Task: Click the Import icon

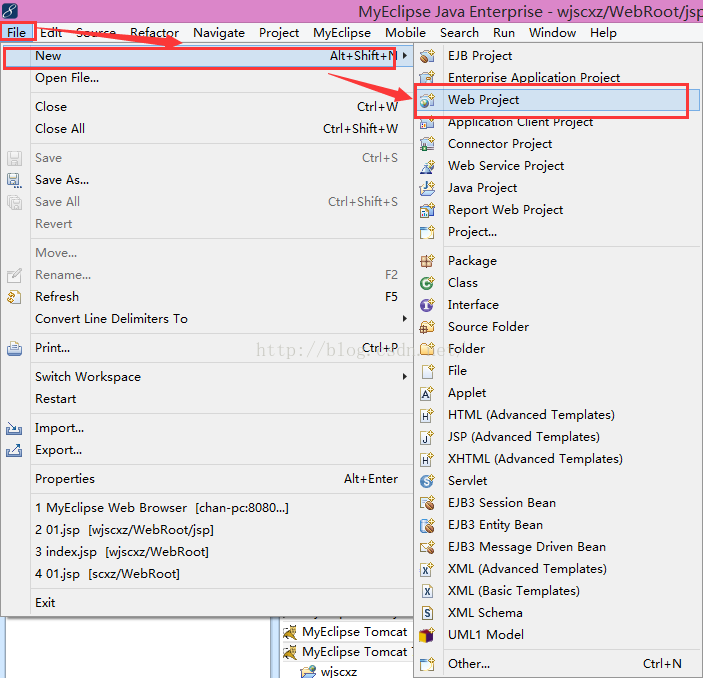Action: (14, 428)
